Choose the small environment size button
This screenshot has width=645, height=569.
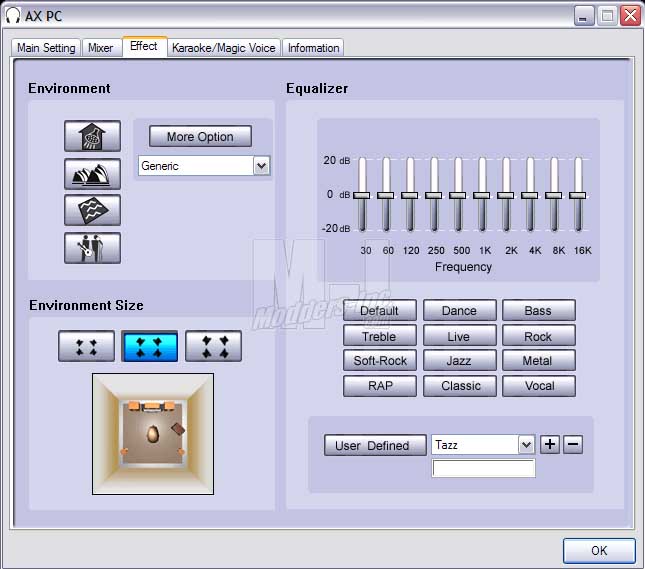click(86, 346)
